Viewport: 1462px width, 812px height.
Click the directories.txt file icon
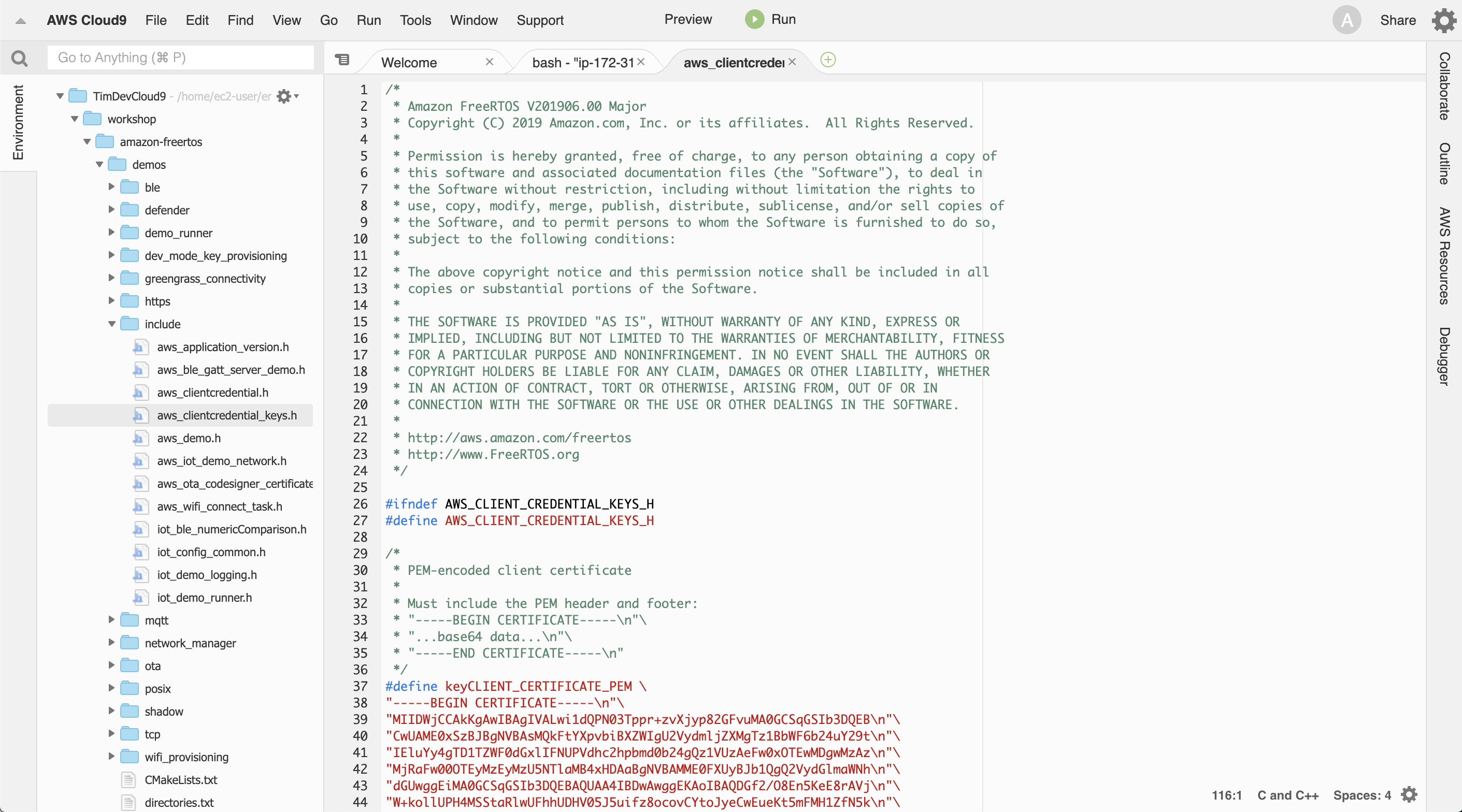click(128, 802)
